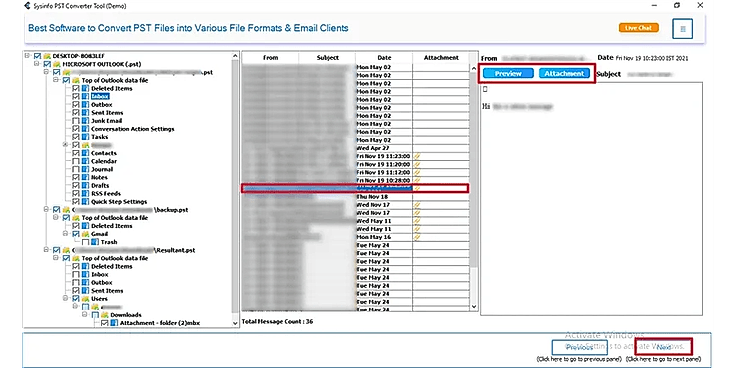Tick the Journal checkbox
Viewport: 736px width, 368px height.
pyautogui.click(x=76, y=169)
